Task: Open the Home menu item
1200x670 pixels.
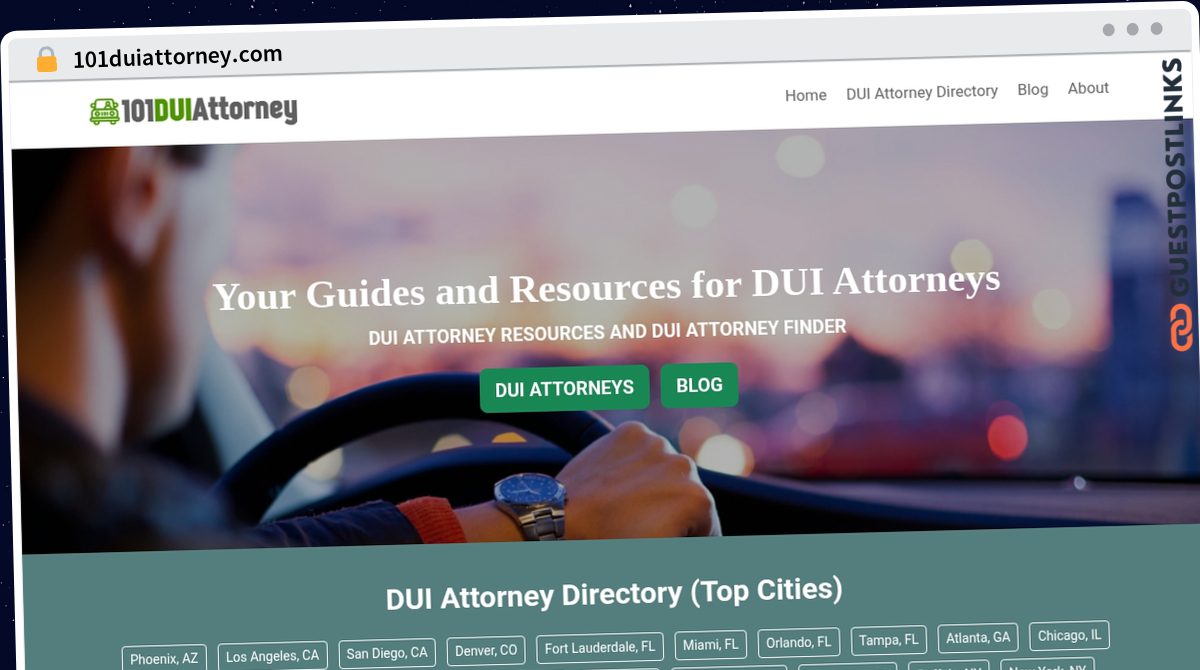Action: [x=806, y=95]
